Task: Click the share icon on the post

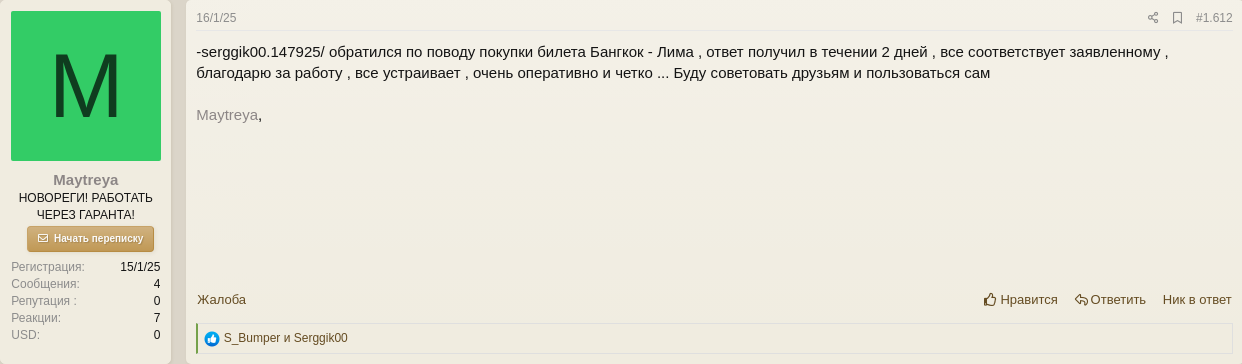Action: pos(1152,18)
